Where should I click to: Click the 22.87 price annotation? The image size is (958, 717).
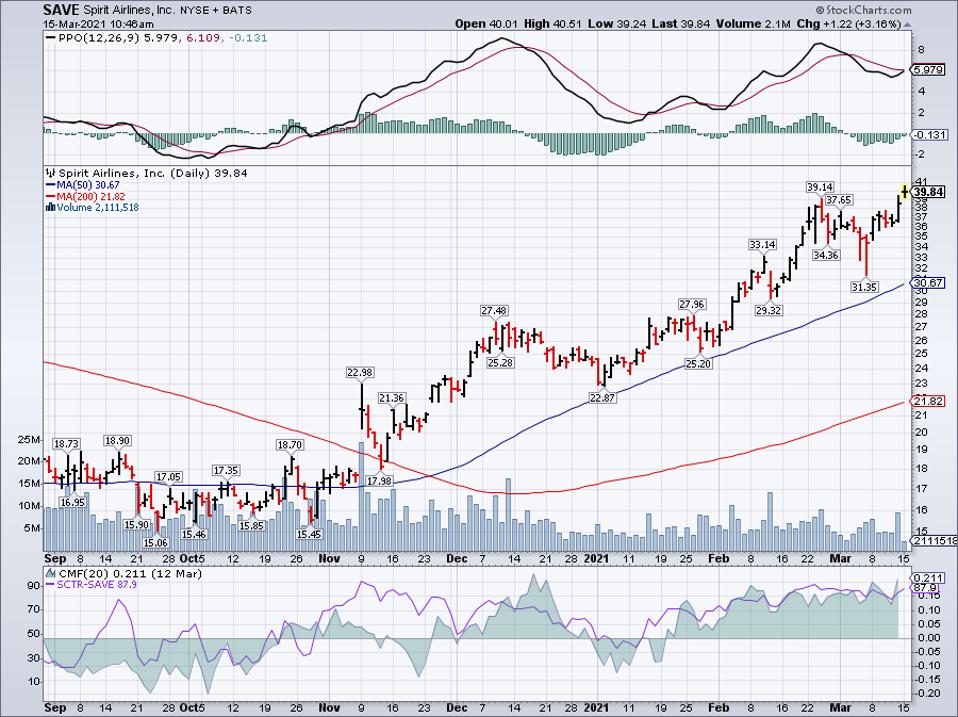click(602, 398)
